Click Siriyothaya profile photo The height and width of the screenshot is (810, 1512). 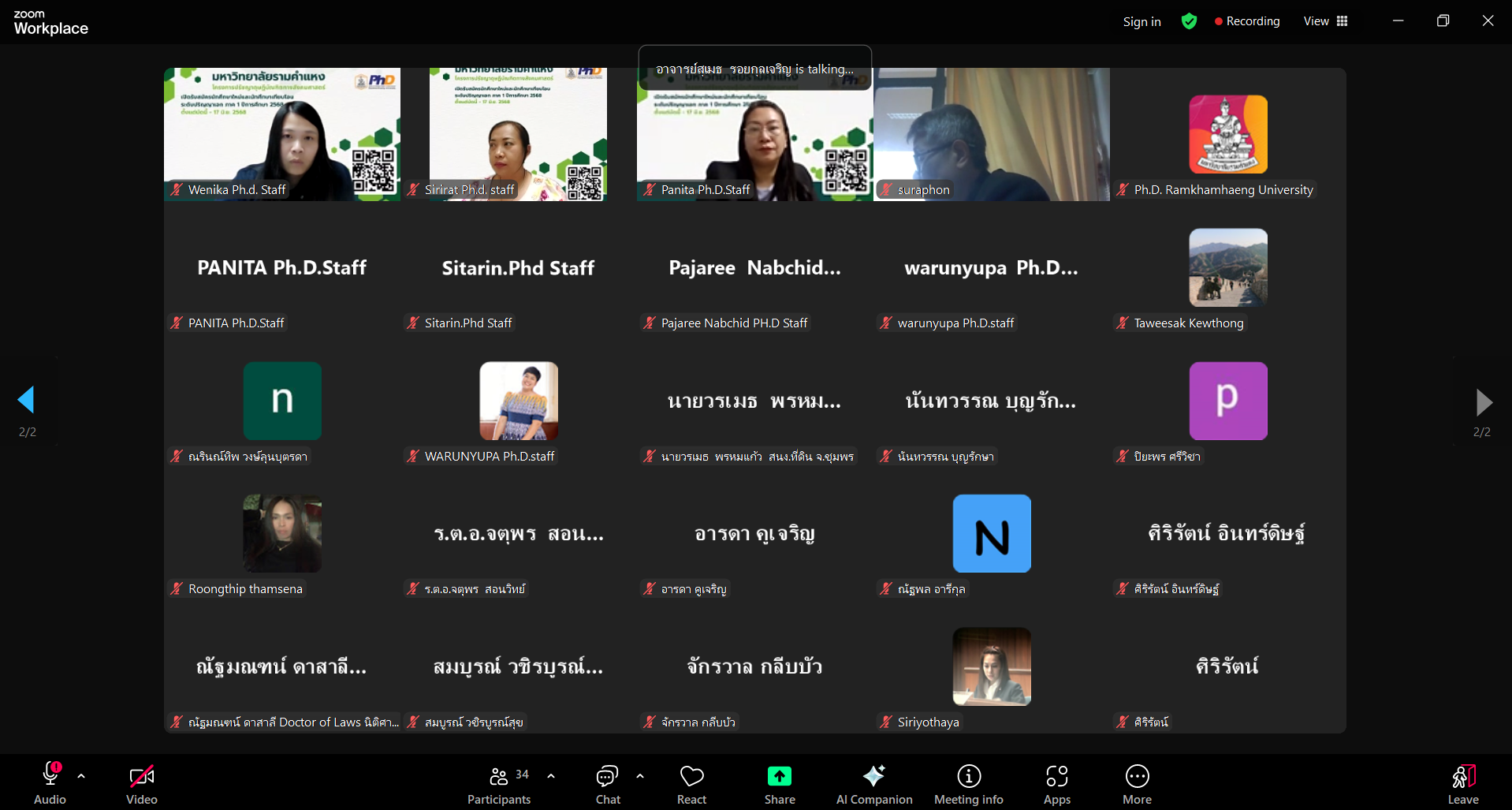pyautogui.click(x=992, y=666)
